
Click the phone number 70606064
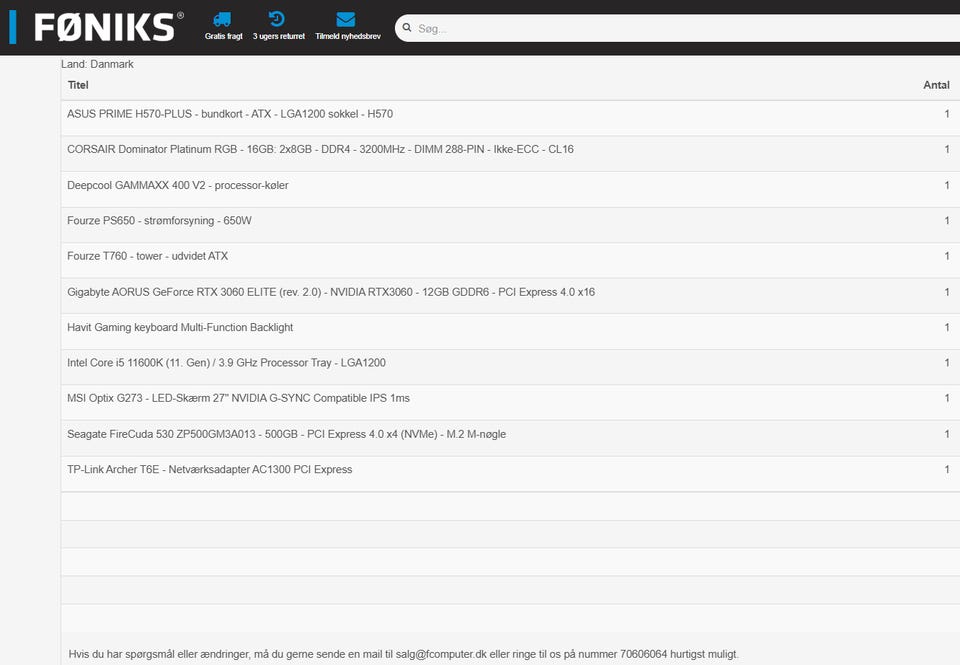(x=643, y=654)
